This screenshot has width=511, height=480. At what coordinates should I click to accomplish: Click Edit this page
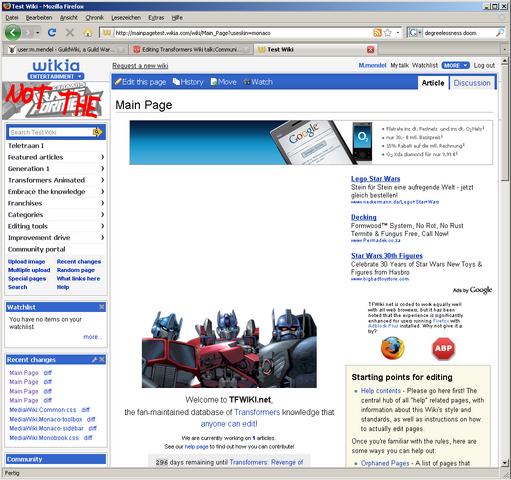pos(140,82)
